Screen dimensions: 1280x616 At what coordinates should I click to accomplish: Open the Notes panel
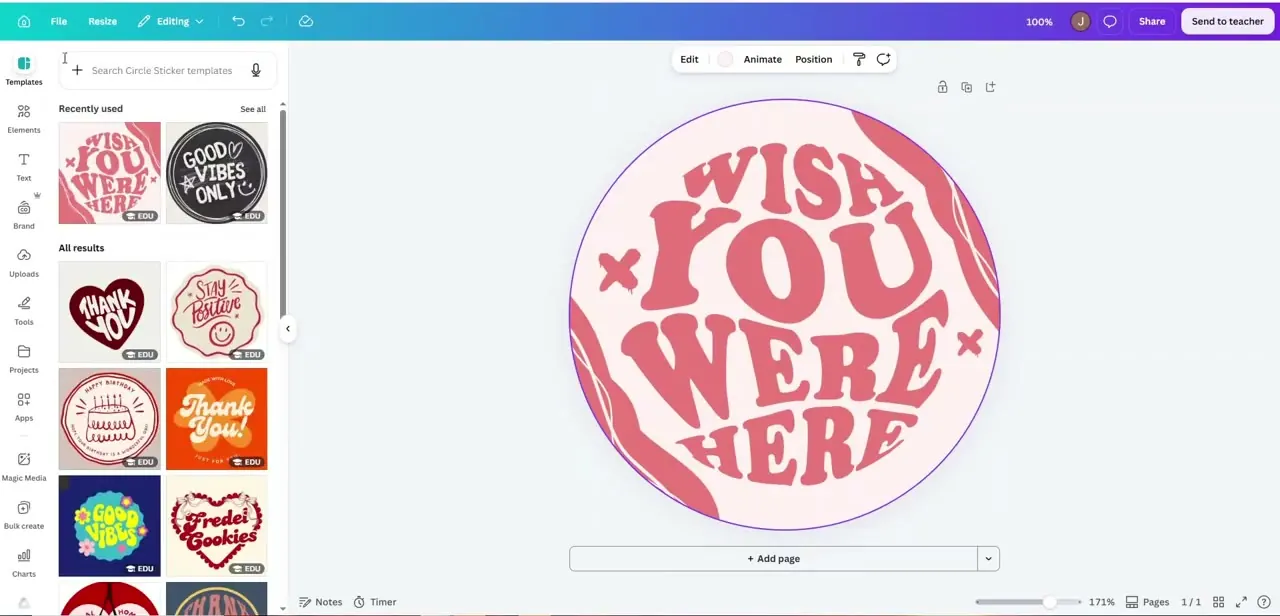click(x=321, y=602)
